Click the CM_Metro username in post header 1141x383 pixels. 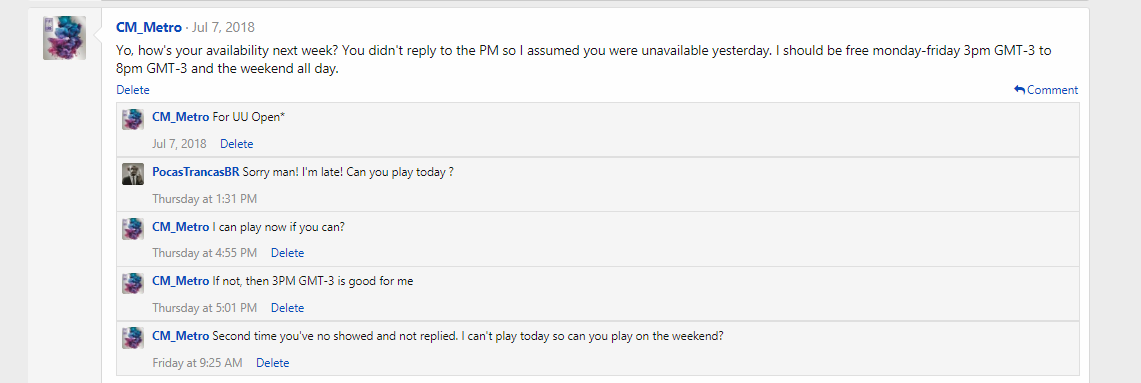148,28
